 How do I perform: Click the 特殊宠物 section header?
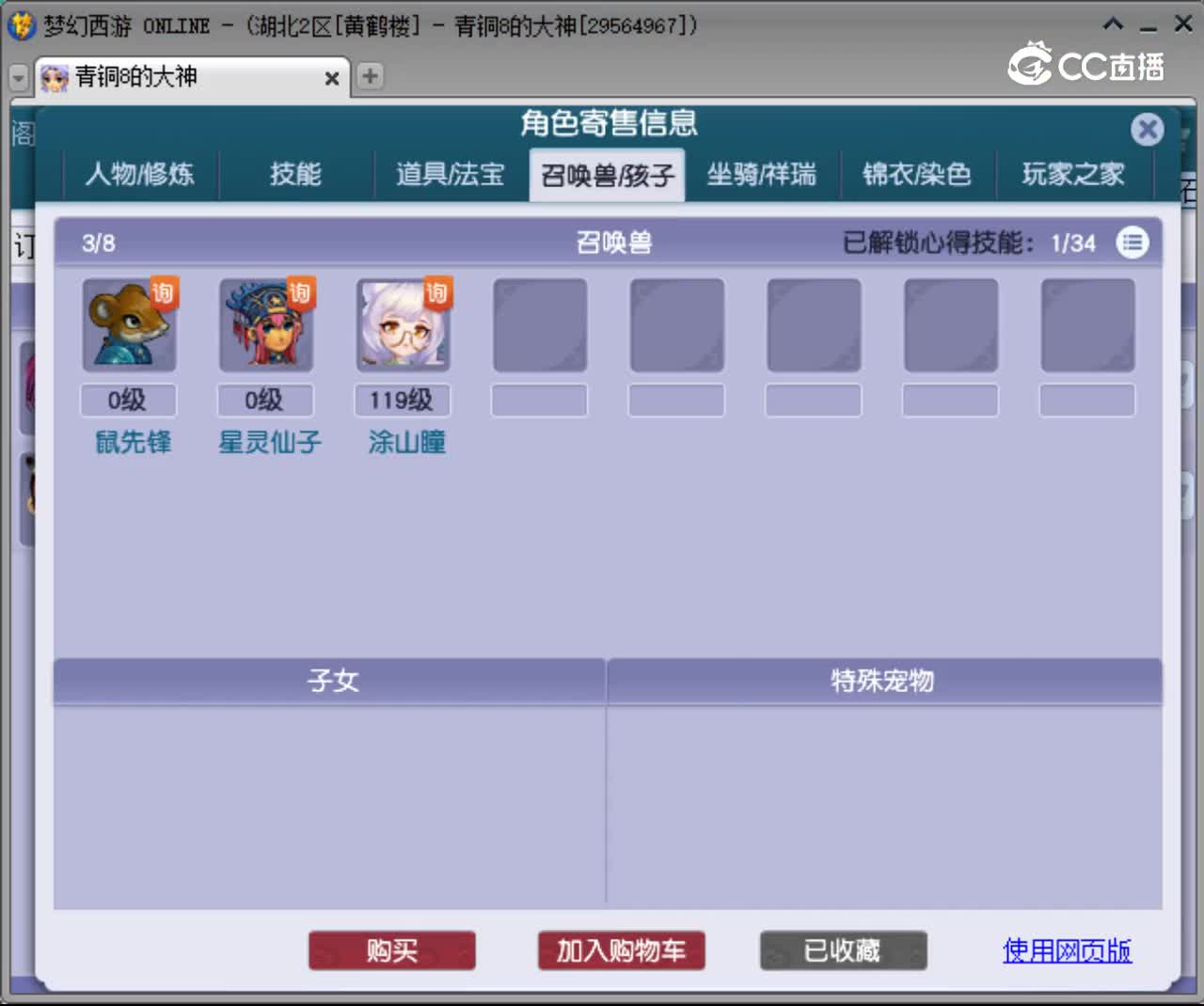(884, 681)
